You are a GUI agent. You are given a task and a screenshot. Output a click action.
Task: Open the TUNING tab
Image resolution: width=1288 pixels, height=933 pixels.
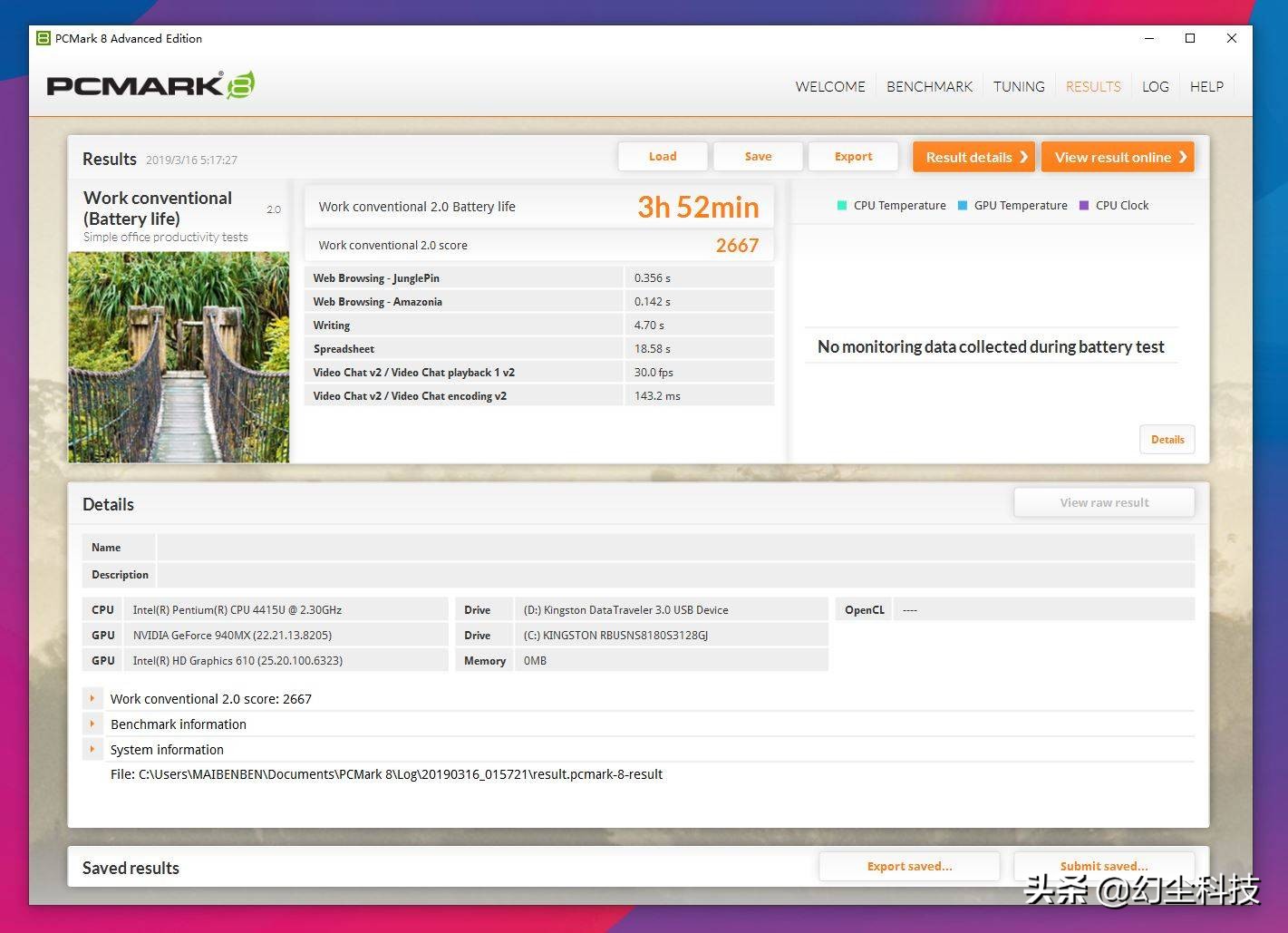tap(1019, 86)
